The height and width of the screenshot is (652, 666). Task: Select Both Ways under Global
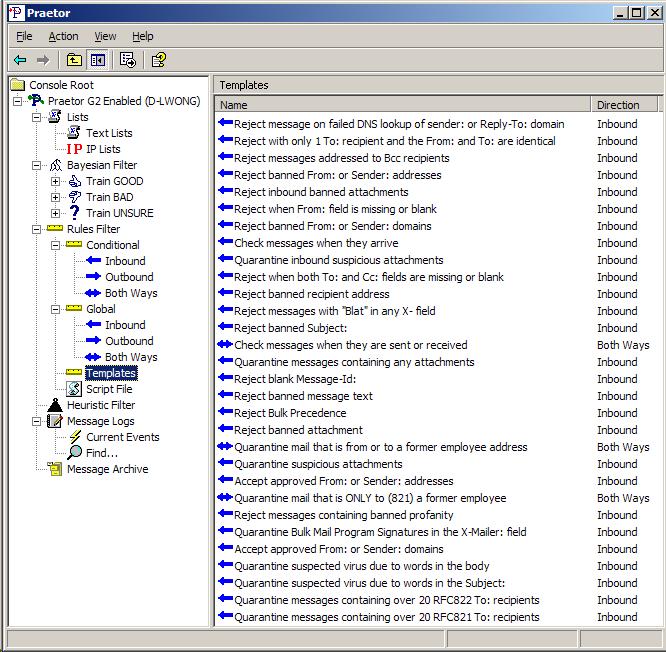pos(131,357)
